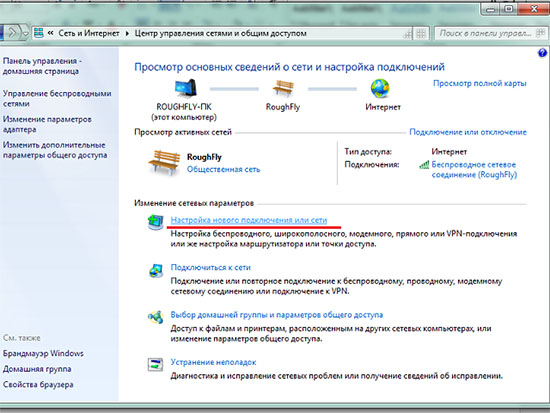Click the Интернет label under the globe

(383, 107)
